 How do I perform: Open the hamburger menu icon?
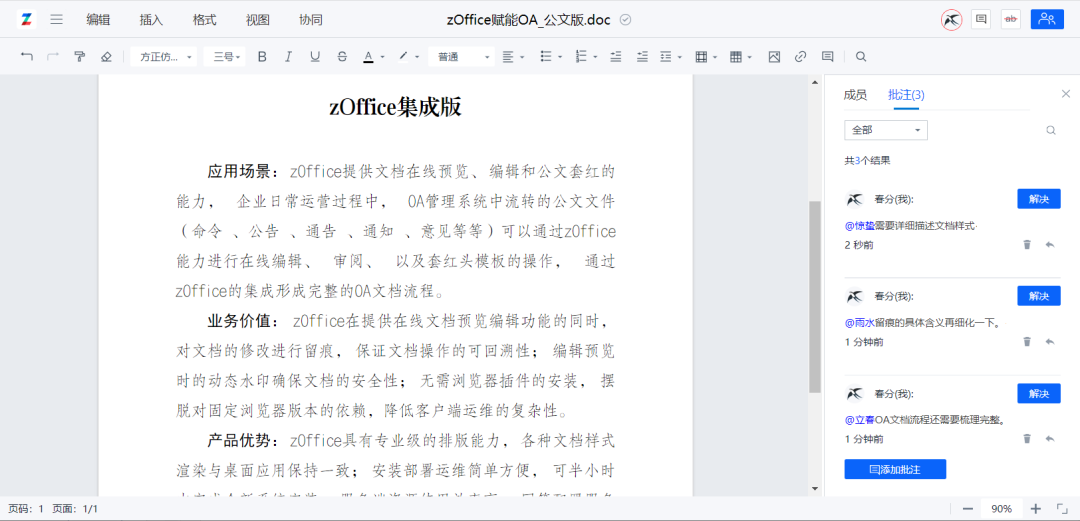point(56,20)
